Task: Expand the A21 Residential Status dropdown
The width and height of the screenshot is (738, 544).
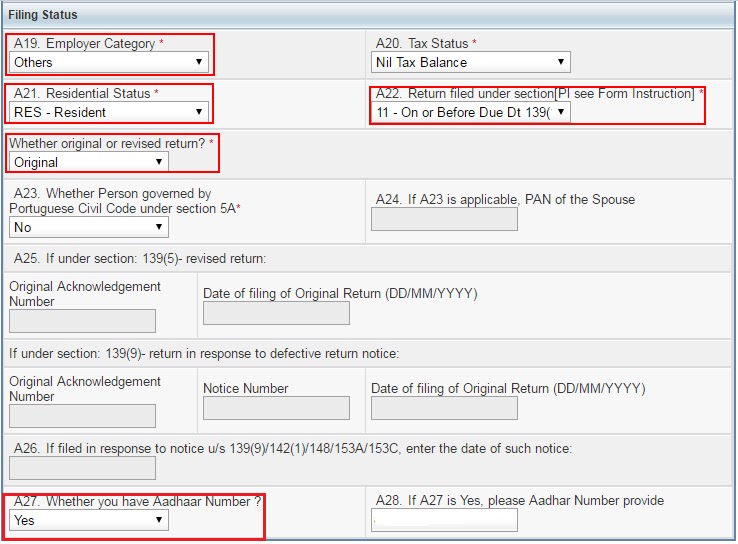Action: pos(109,112)
